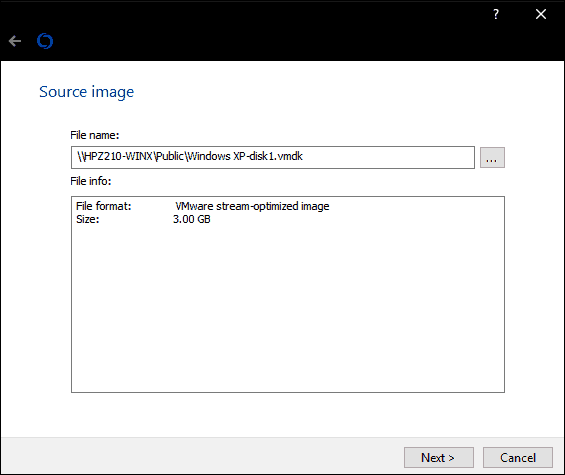Select the File format: row label
This screenshot has height=475, width=565.
104,206
